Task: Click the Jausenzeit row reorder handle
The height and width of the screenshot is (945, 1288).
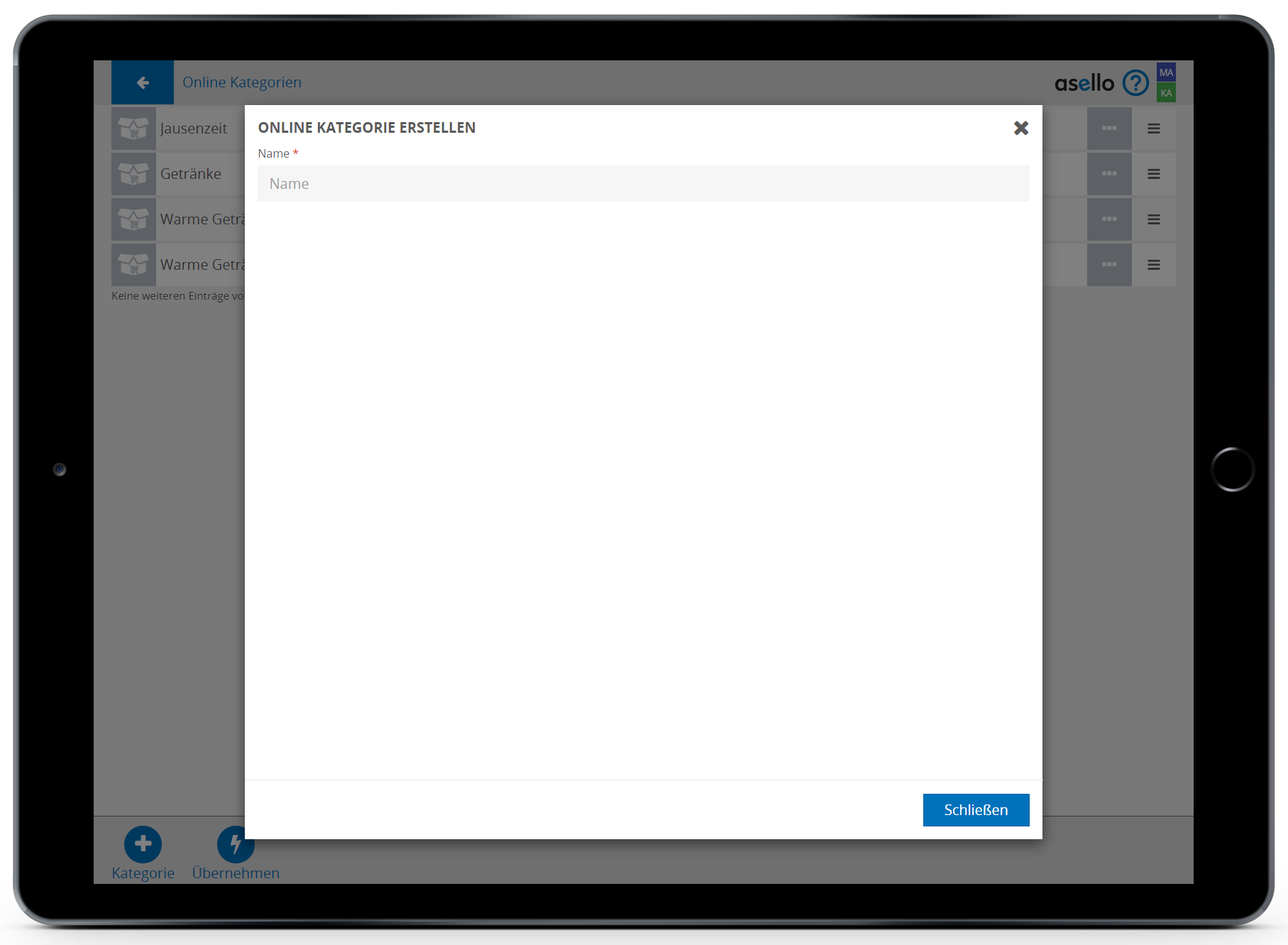Action: (x=1154, y=129)
